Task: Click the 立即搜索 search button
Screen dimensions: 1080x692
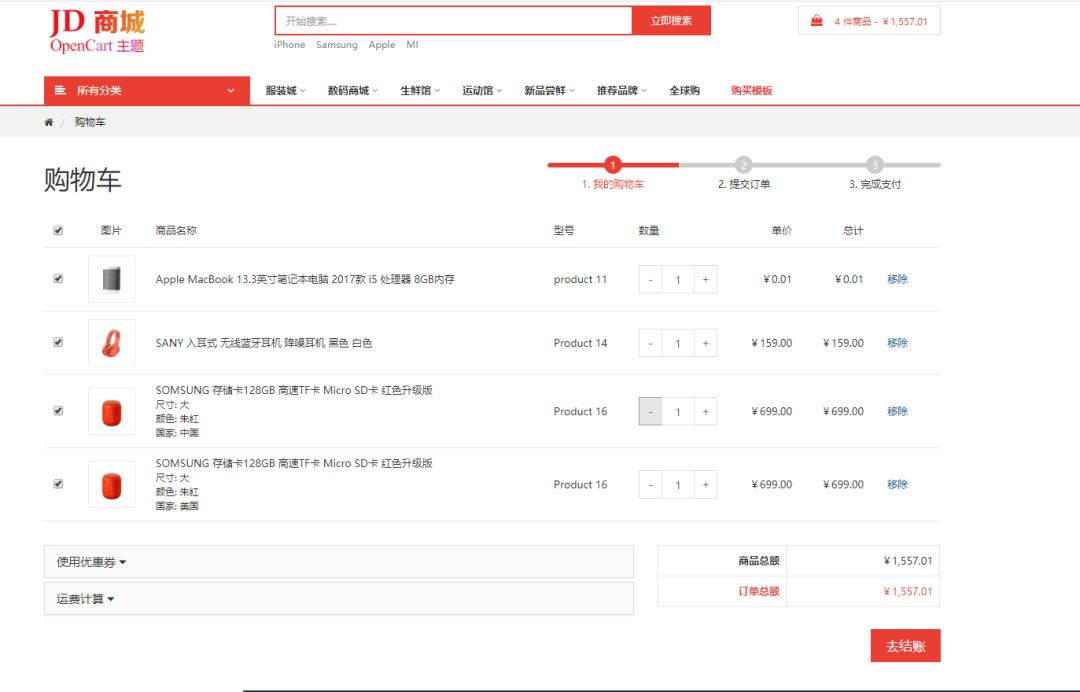Action: point(671,21)
